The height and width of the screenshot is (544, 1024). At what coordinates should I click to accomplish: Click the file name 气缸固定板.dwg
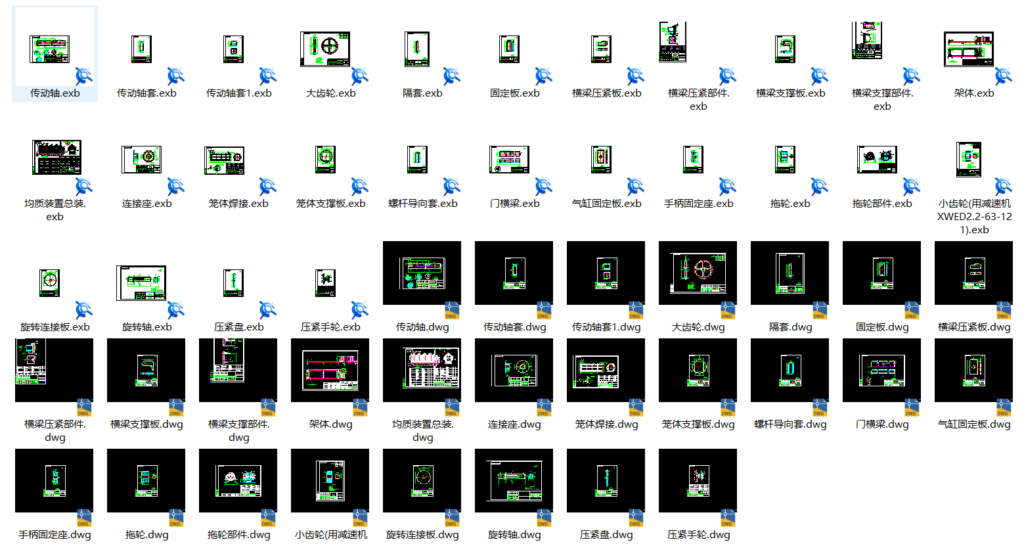(974, 424)
